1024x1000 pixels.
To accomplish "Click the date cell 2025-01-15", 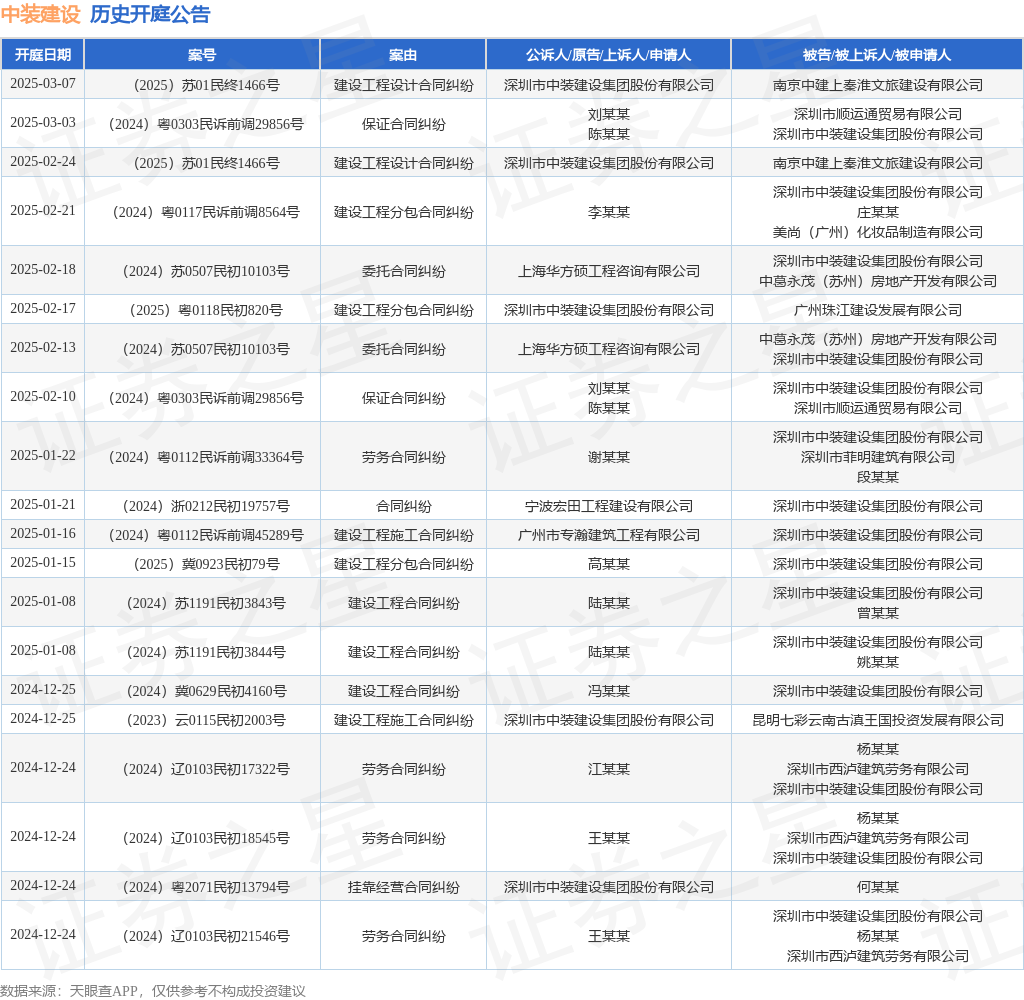I will [x=42, y=562].
